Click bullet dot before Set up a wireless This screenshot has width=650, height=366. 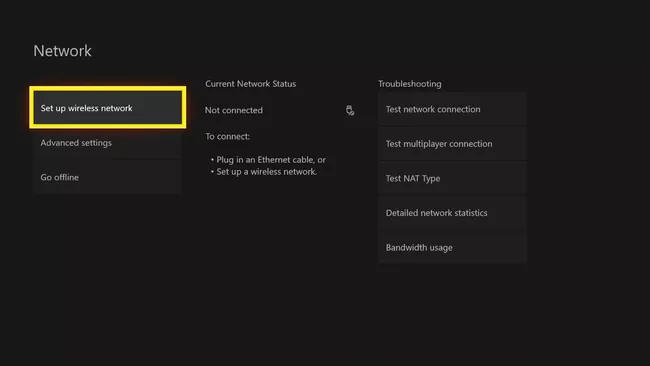pyautogui.click(x=212, y=172)
